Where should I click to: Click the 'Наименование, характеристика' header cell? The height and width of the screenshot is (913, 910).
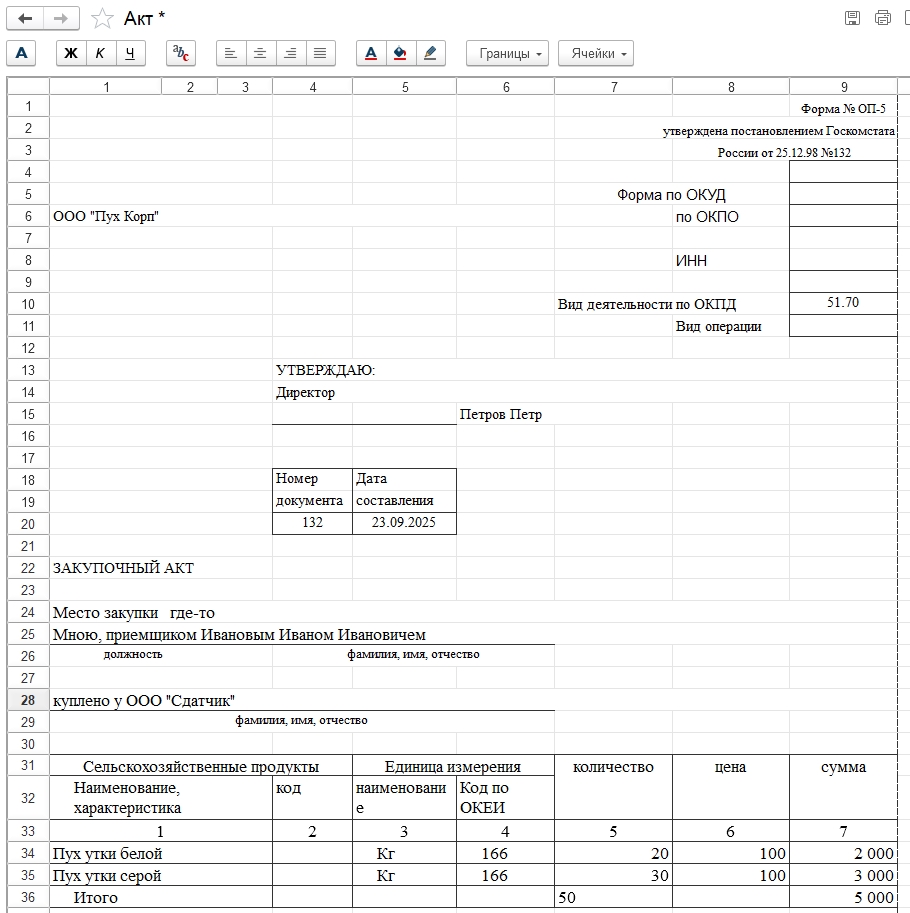161,798
